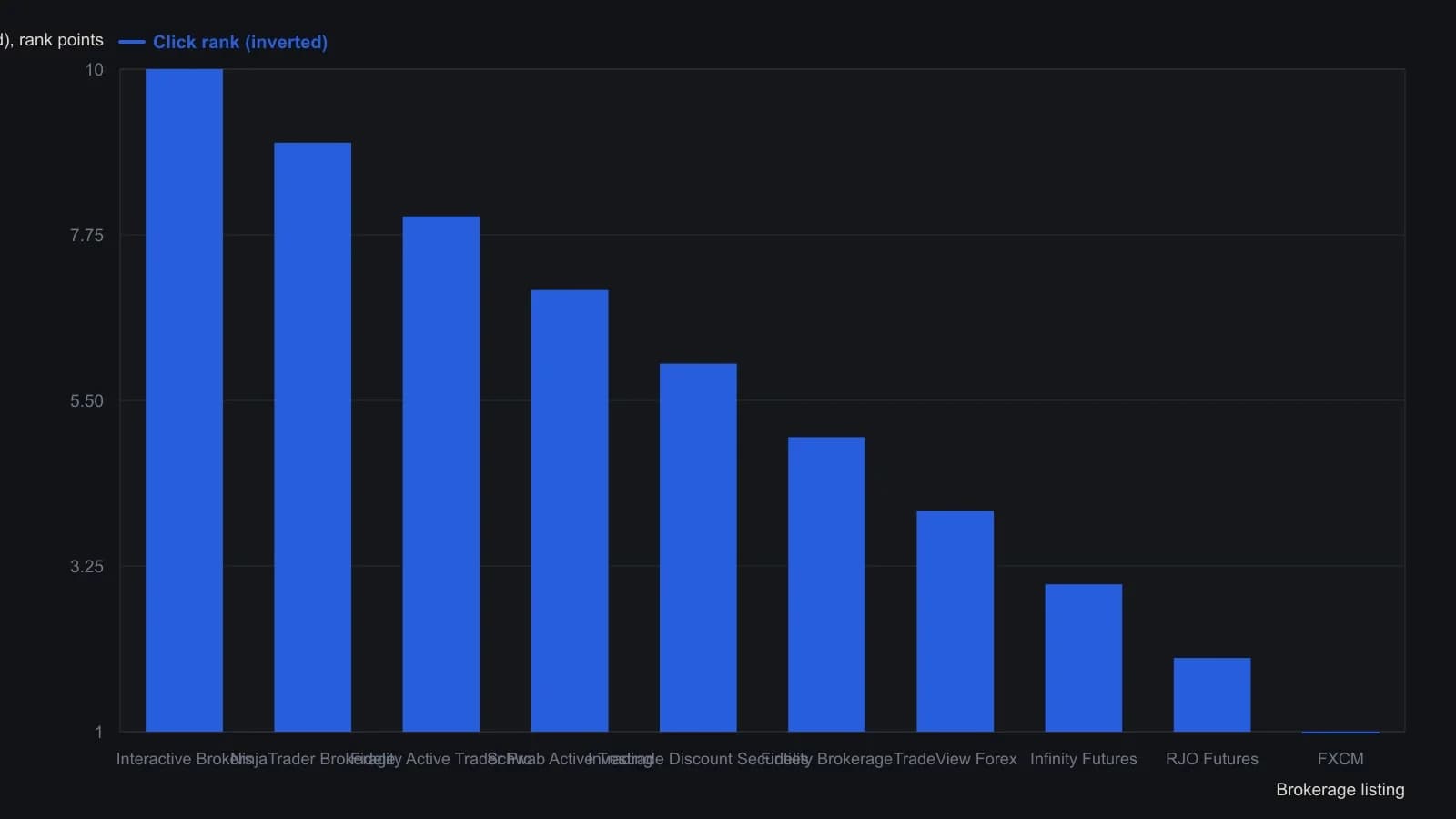Click the fourth-tallest bar, valued near 7
Screen dimensions: 1456x819
coord(570,511)
